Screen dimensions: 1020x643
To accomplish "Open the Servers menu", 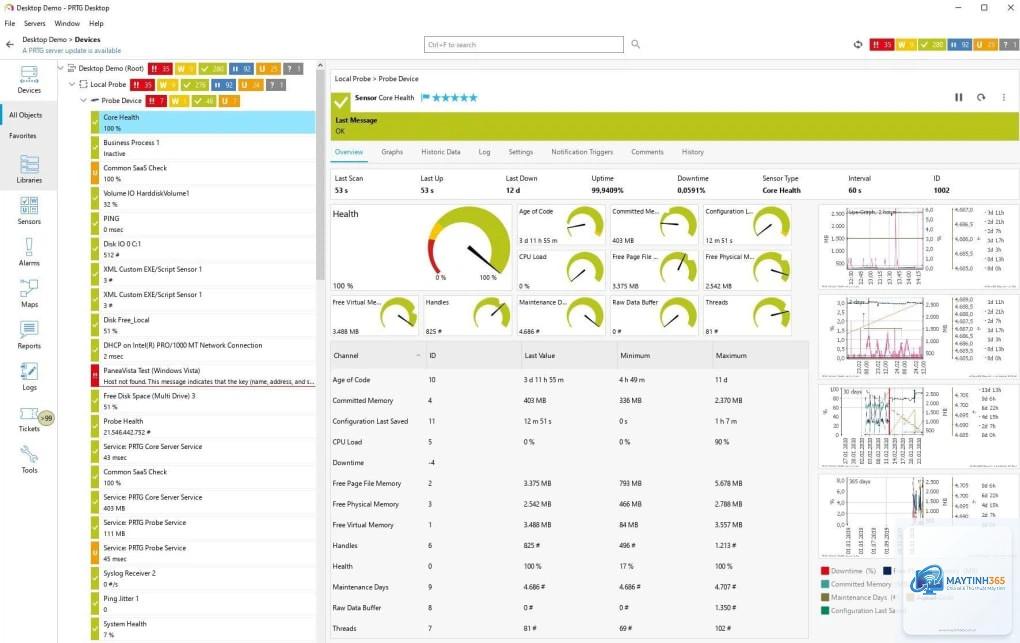I will tap(34, 23).
